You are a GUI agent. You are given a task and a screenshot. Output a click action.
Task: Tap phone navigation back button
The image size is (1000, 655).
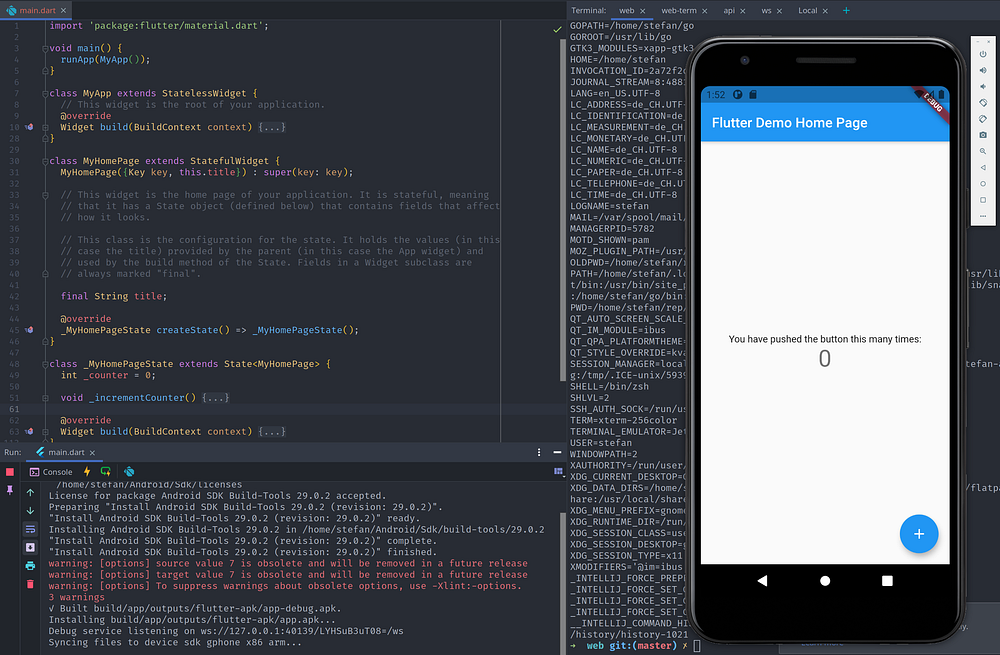coord(762,580)
